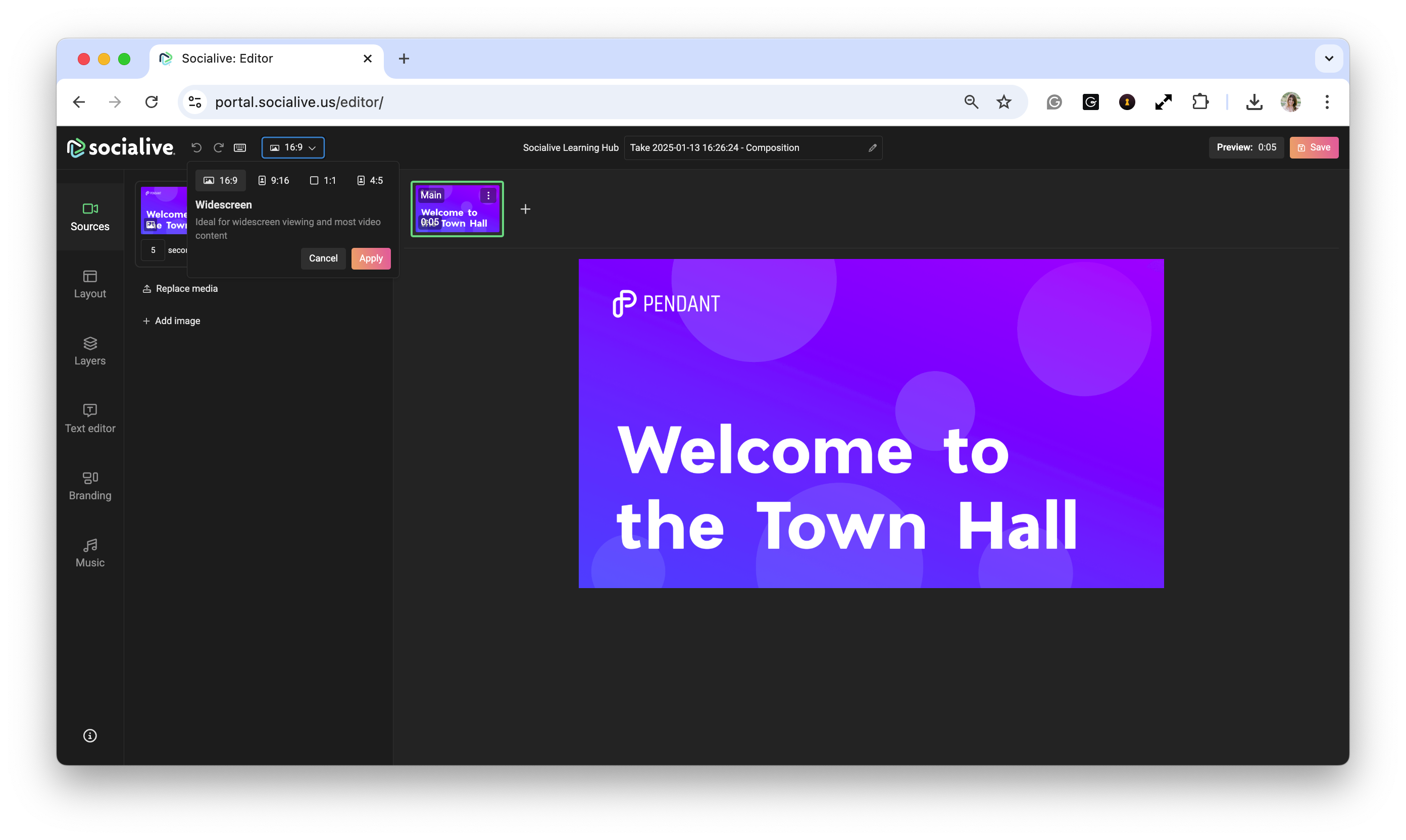
Task: Collapse the 16:9 aspect ratio dropdown
Action: (x=293, y=147)
